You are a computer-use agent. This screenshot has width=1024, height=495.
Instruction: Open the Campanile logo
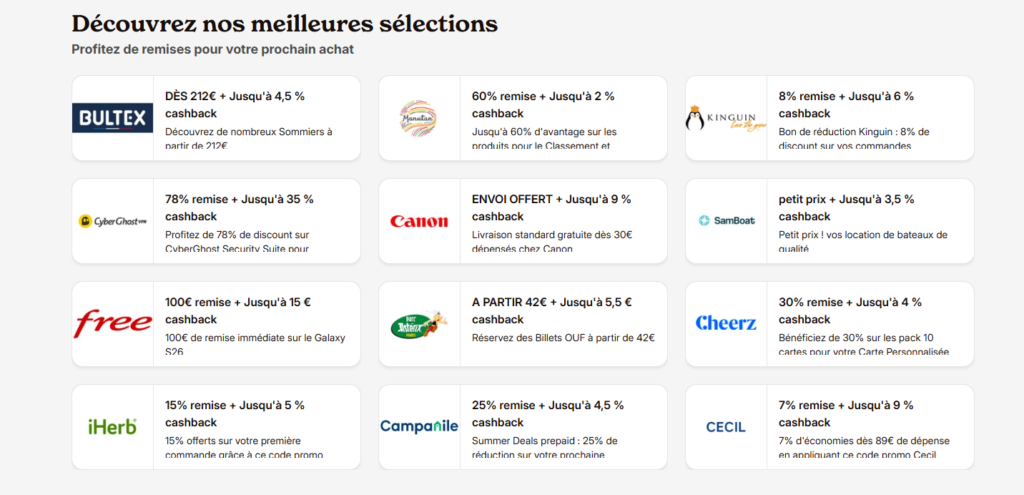(x=419, y=426)
